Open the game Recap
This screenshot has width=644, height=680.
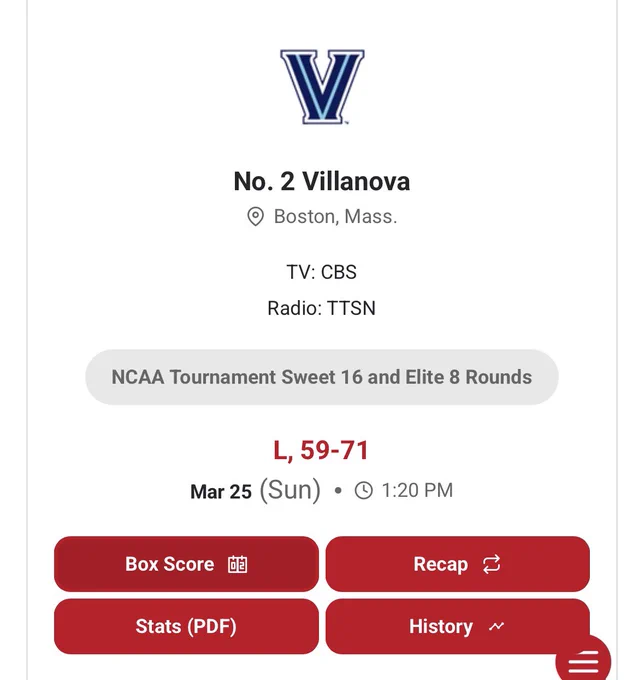(x=458, y=564)
